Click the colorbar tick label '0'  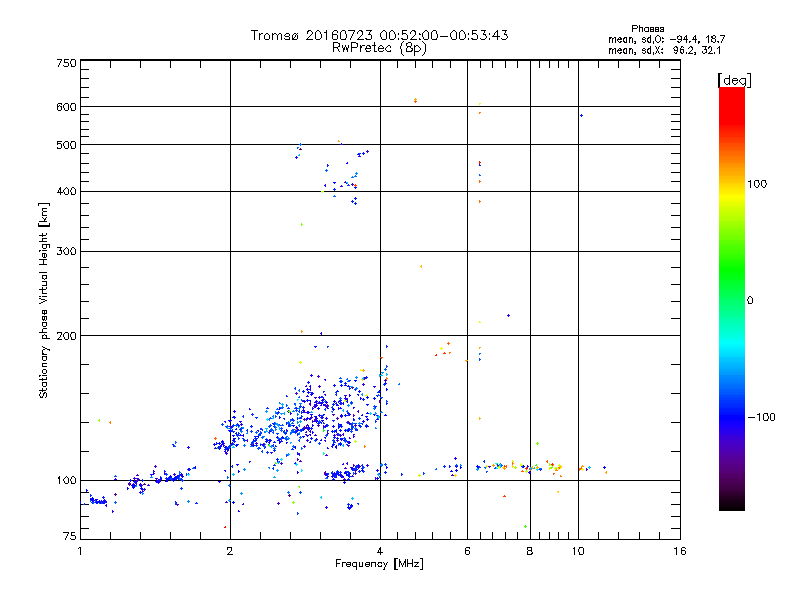(x=750, y=301)
